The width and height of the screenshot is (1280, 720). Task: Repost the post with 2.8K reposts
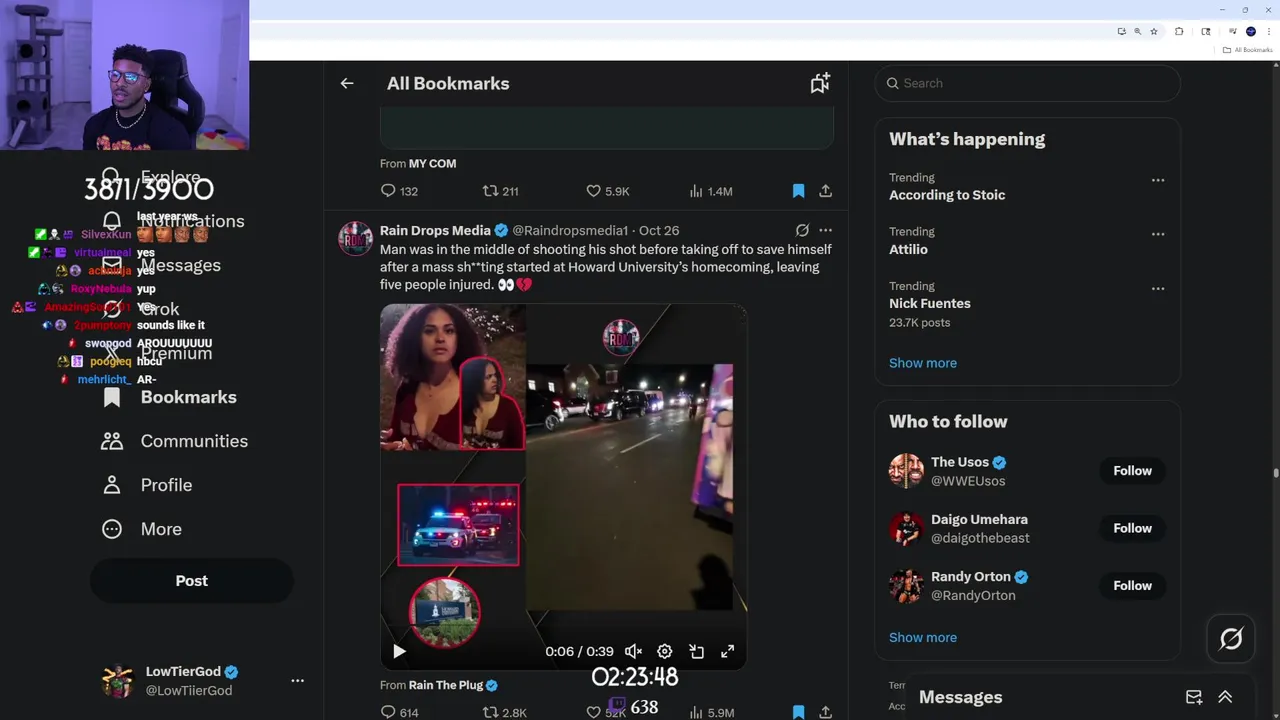pos(504,712)
